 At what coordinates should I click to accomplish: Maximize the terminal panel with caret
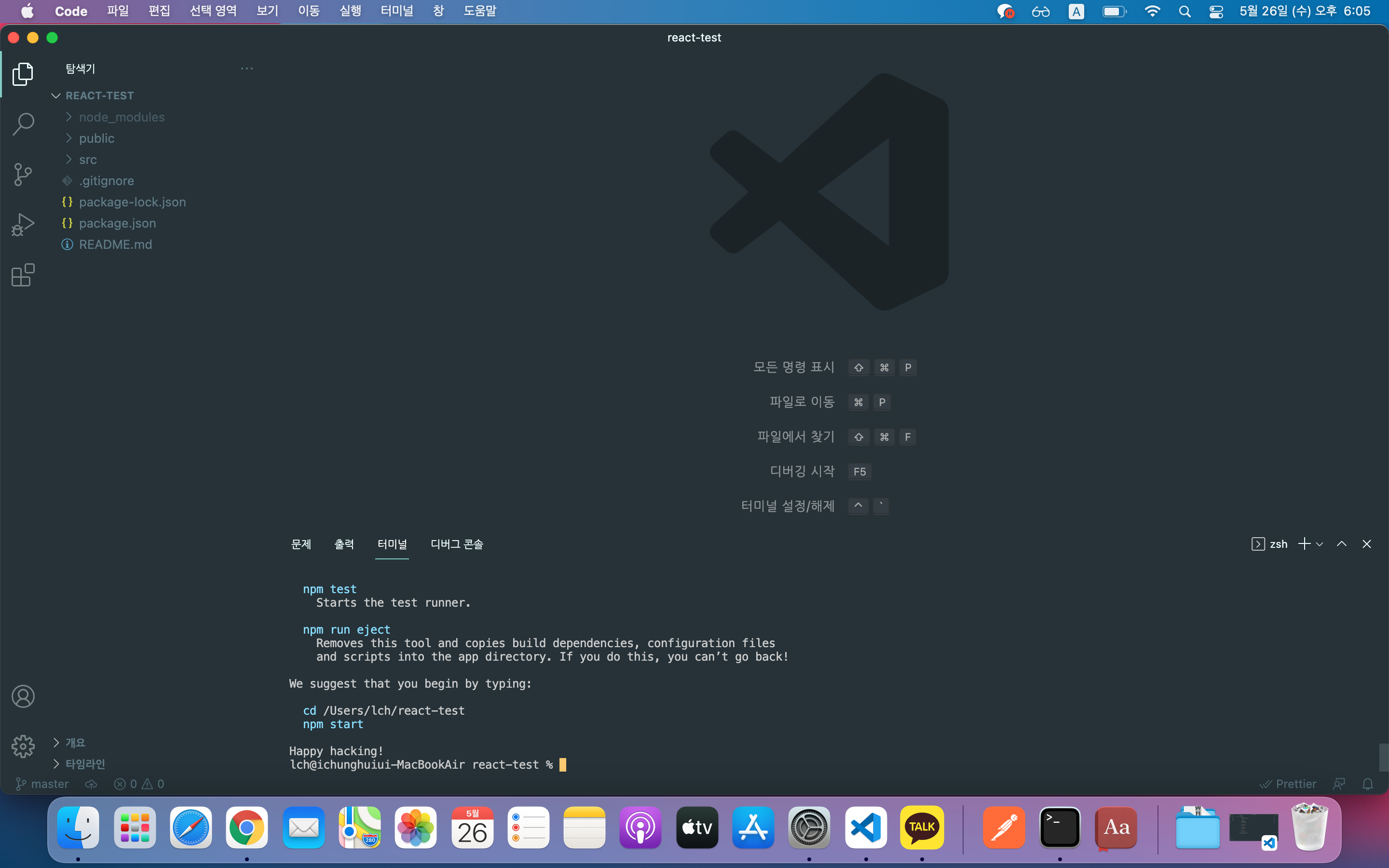click(1341, 543)
